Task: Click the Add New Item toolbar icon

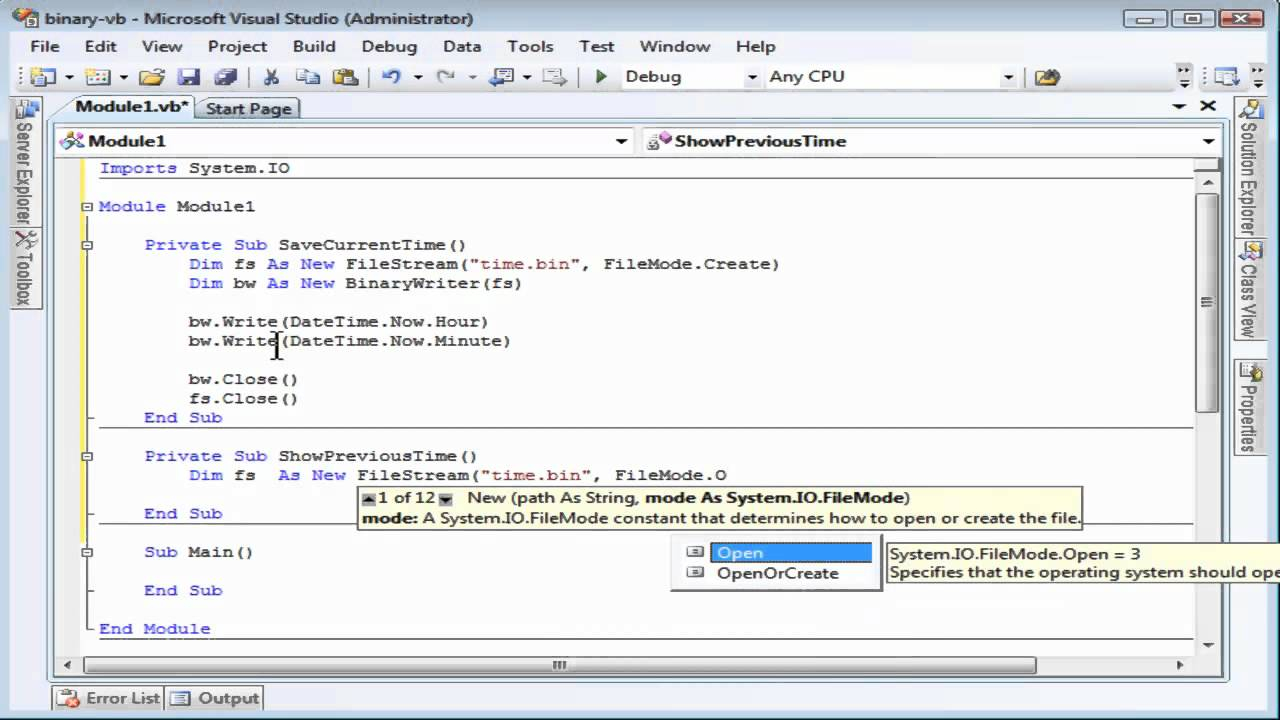Action: click(x=97, y=77)
